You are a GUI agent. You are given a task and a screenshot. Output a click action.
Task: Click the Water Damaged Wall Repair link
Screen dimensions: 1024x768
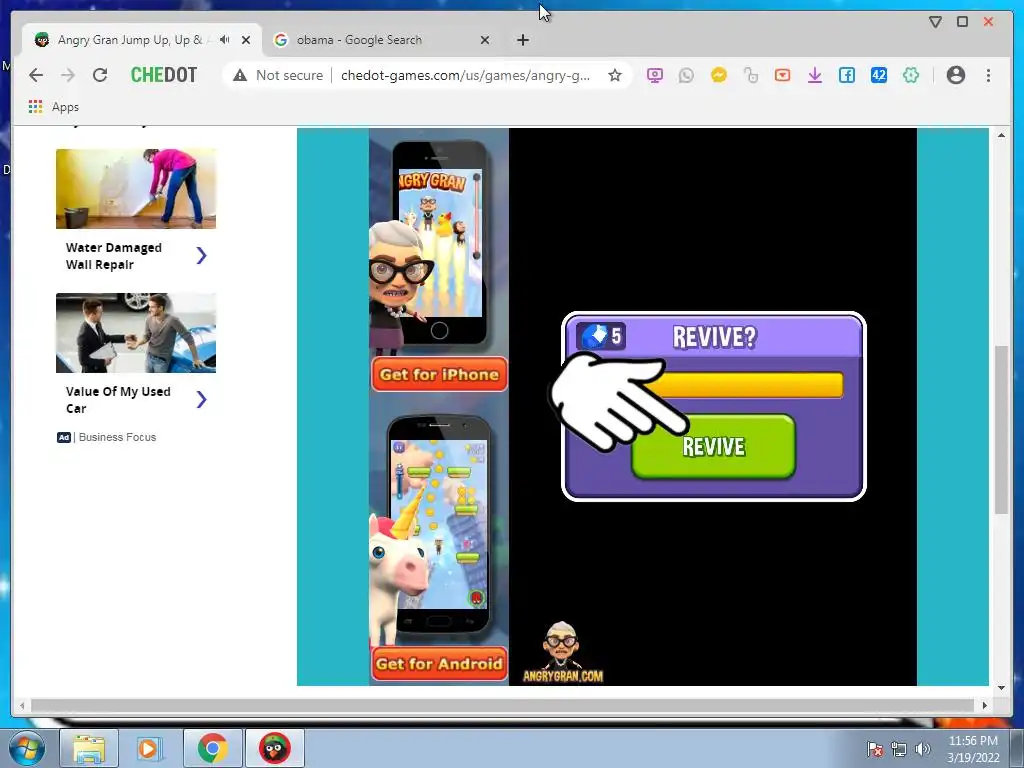point(114,256)
